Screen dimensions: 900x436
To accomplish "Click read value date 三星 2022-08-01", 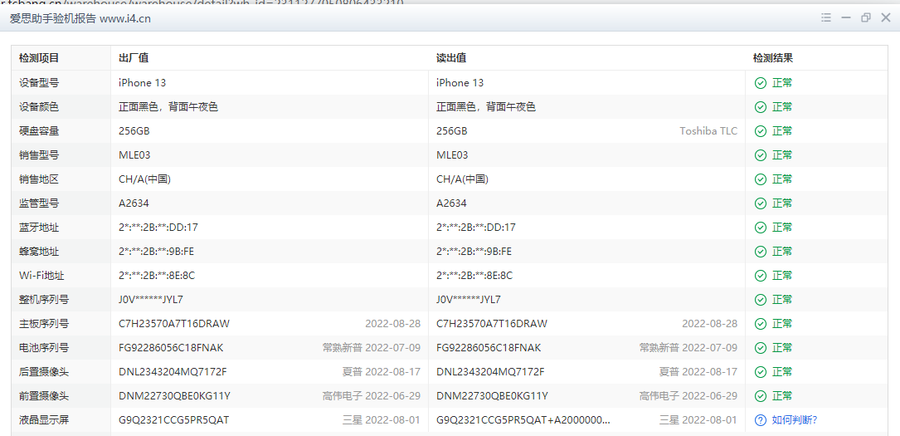I will click(698, 420).
